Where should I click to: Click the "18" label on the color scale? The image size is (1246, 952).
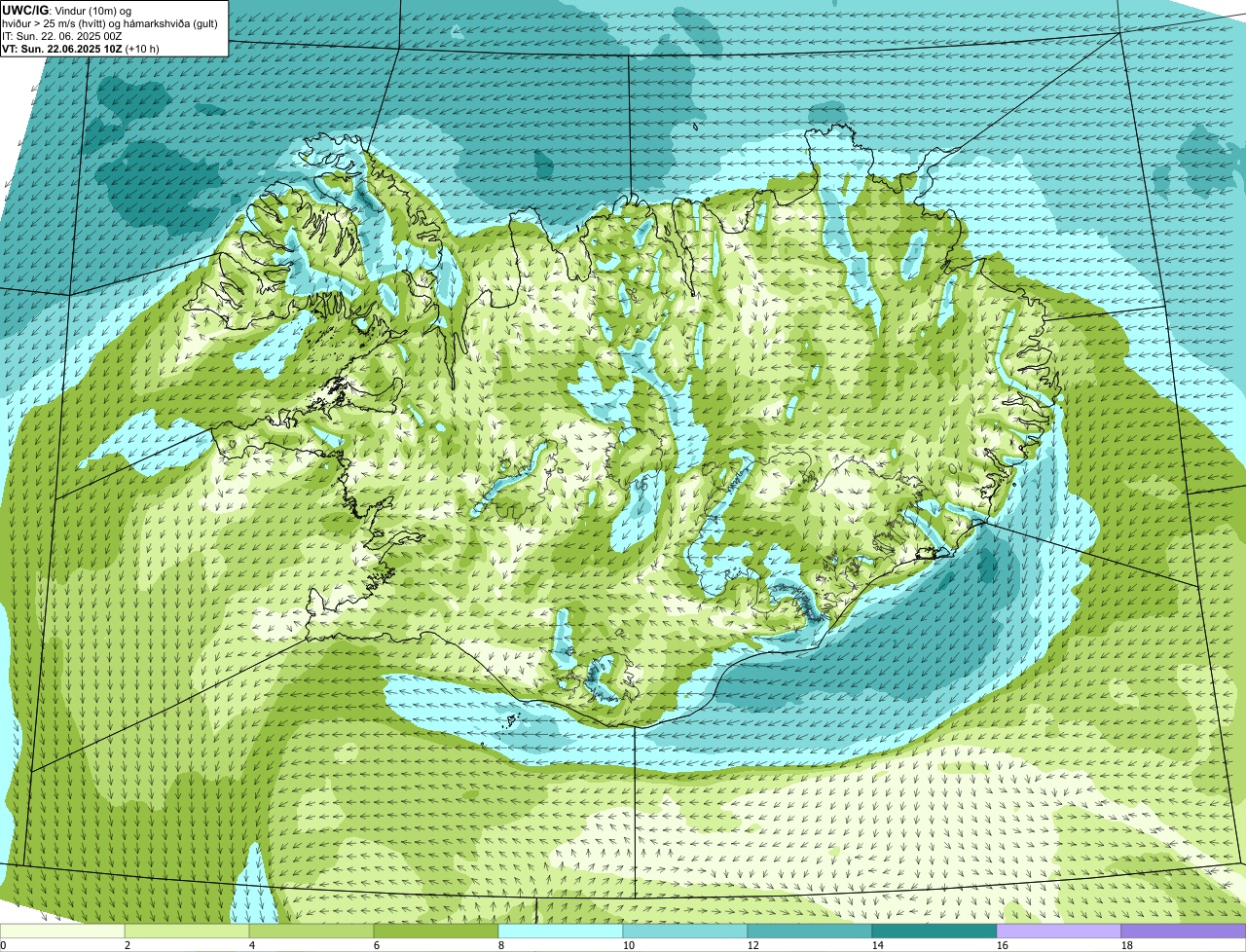(x=1127, y=945)
